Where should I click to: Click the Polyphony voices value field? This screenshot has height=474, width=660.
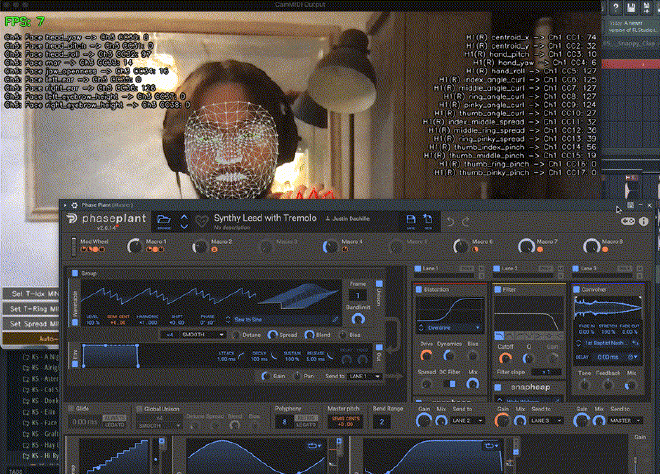click(x=285, y=421)
